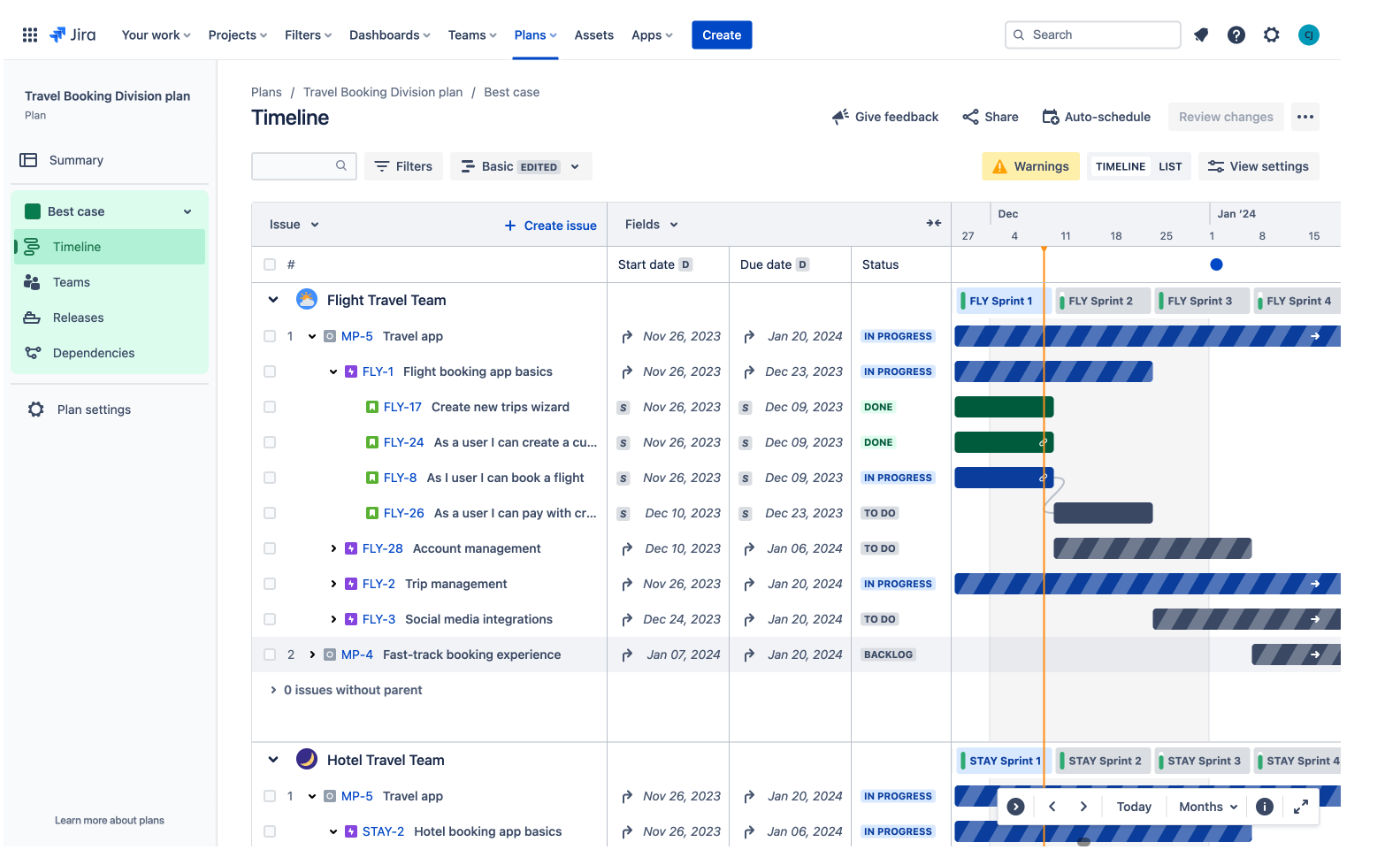Click the help question mark icon
The image size is (1375, 856).
pos(1236,34)
